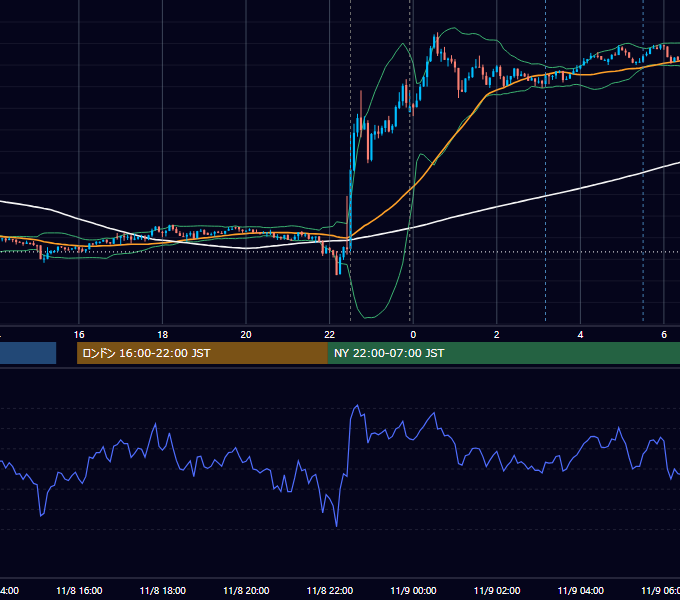The height and width of the screenshot is (600, 680).
Task: Click the 11/8 20:00 time label
Action: click(x=246, y=590)
